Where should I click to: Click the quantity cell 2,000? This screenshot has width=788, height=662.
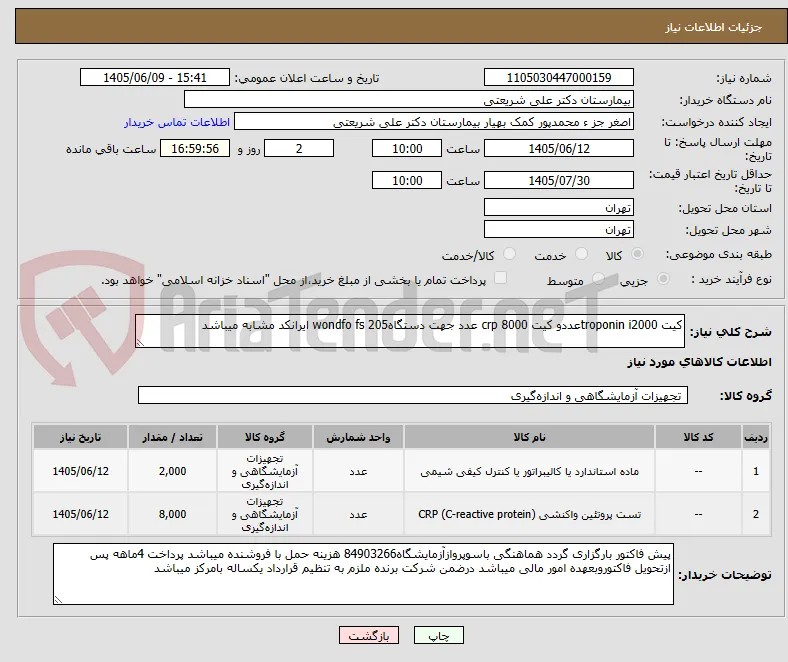[x=172, y=471]
